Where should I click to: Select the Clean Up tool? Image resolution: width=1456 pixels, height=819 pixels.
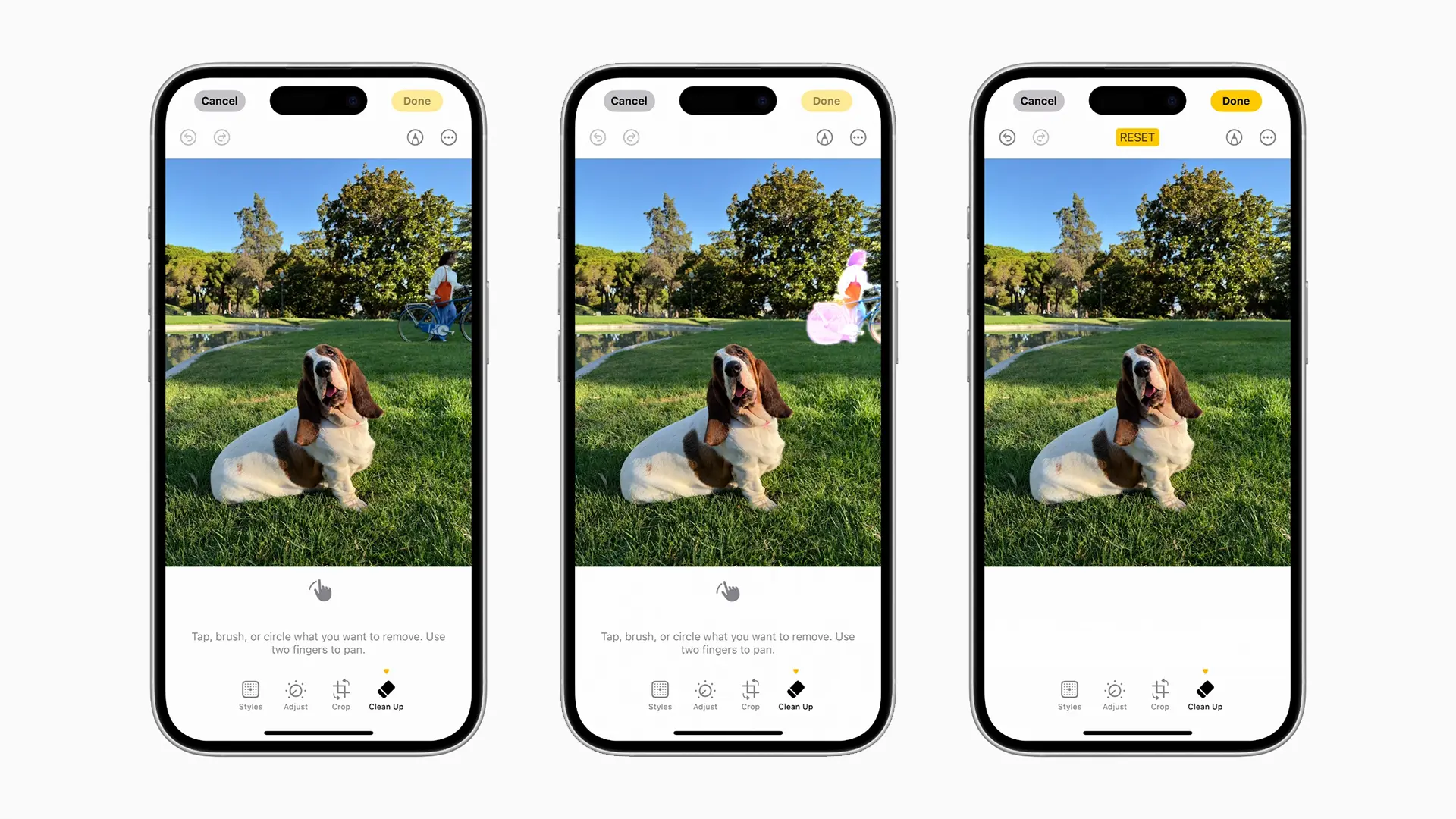[x=386, y=694]
